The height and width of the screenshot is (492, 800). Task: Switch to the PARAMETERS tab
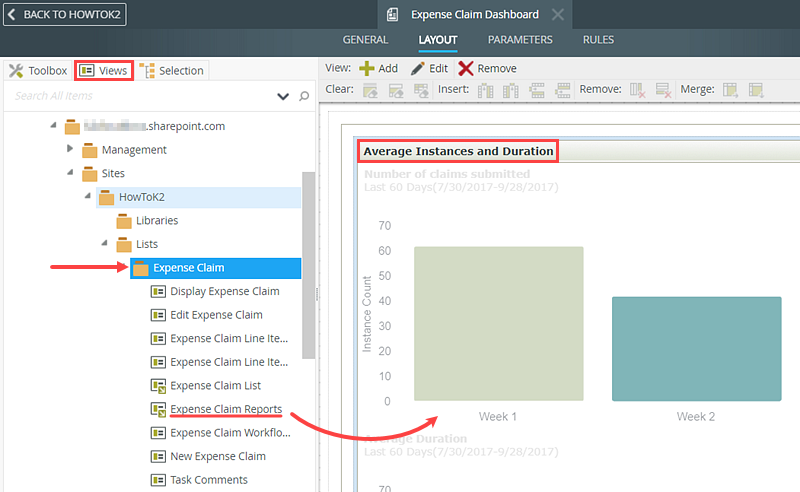click(520, 40)
